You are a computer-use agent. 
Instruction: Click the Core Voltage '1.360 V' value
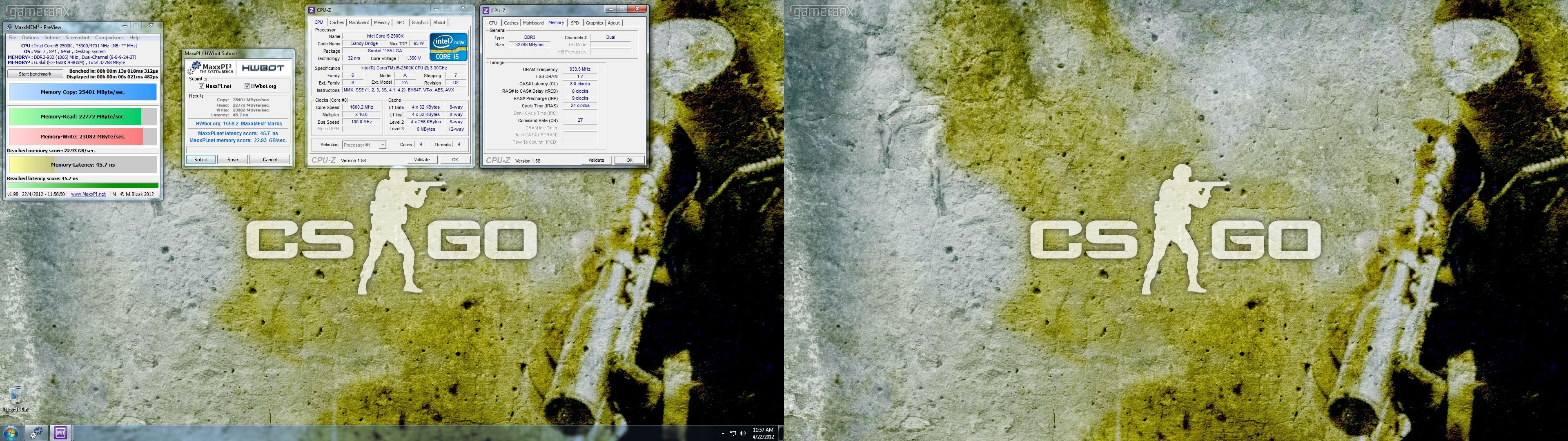click(413, 58)
